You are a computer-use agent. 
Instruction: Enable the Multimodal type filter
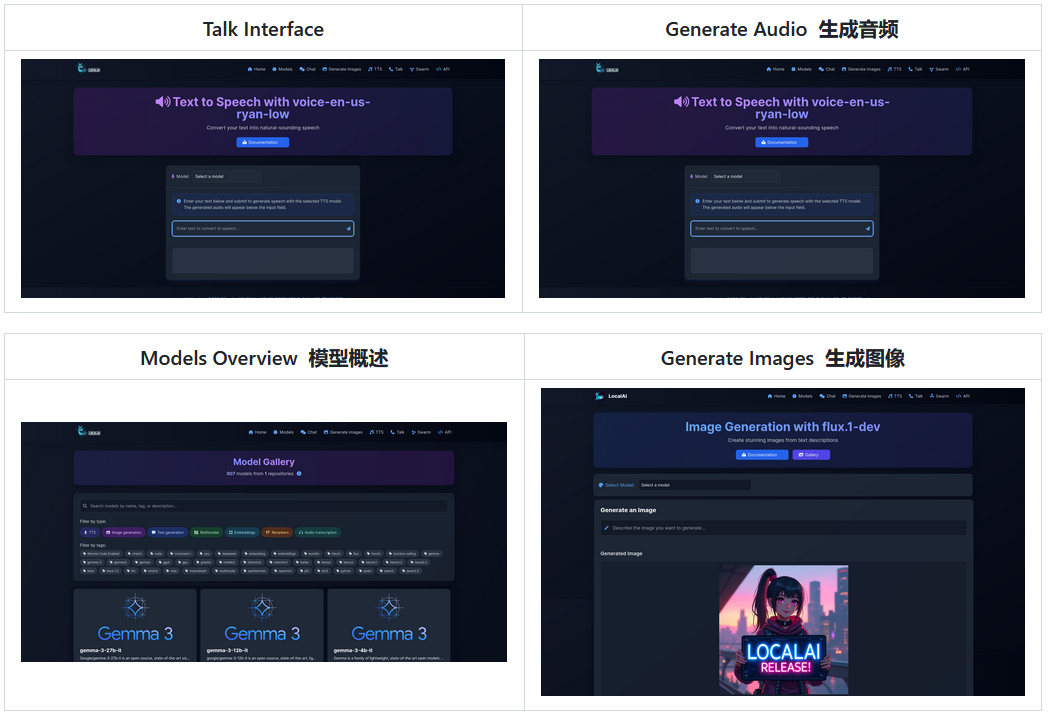pyautogui.click(x=207, y=531)
